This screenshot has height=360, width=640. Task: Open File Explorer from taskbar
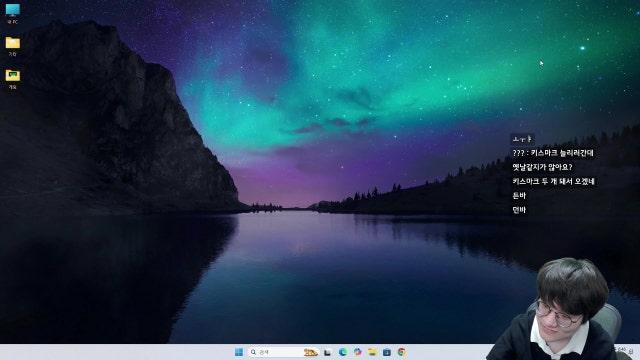(372, 352)
